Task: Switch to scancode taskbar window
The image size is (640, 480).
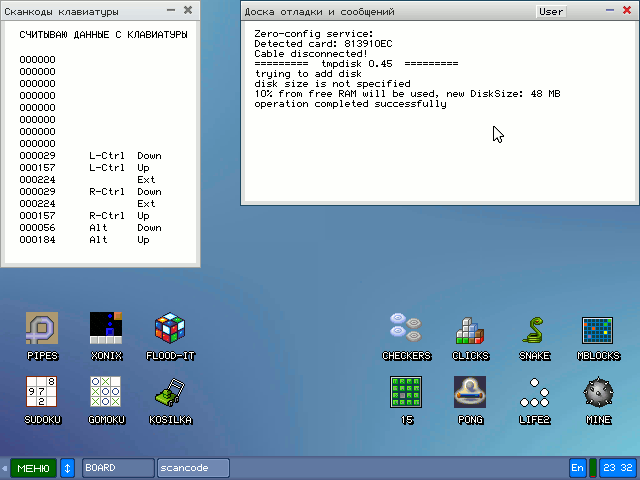Action: coord(193,468)
